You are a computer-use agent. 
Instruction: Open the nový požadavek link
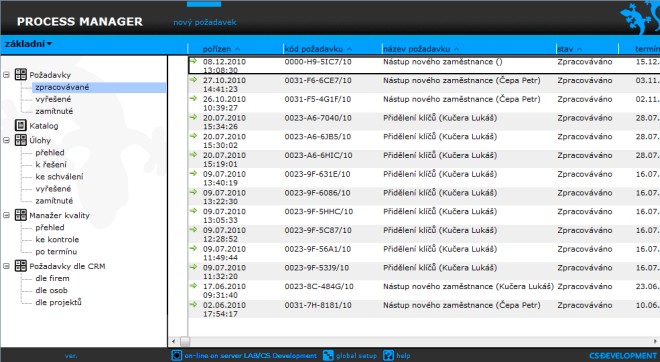pos(205,22)
